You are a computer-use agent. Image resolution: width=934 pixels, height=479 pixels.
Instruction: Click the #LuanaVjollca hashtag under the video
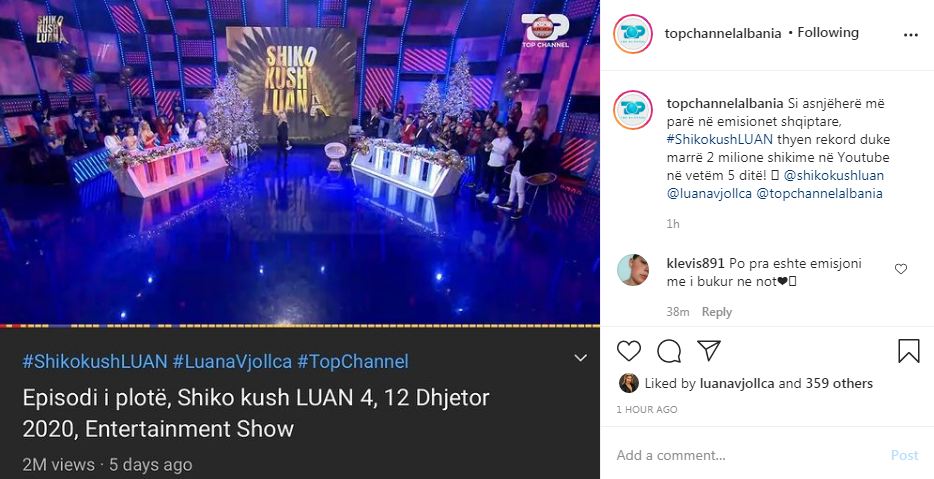pyautogui.click(x=232, y=362)
